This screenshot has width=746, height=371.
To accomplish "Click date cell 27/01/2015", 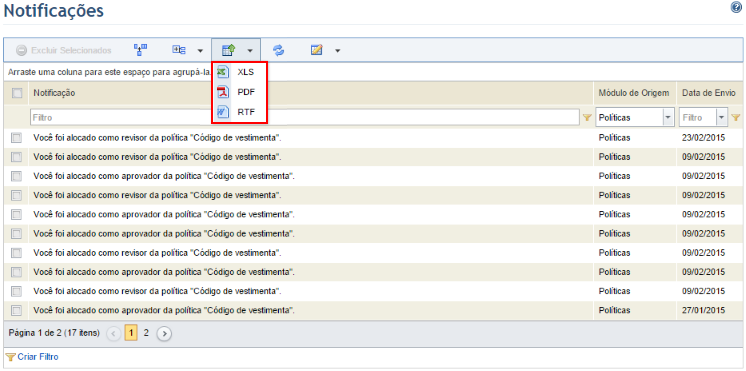I will [703, 310].
